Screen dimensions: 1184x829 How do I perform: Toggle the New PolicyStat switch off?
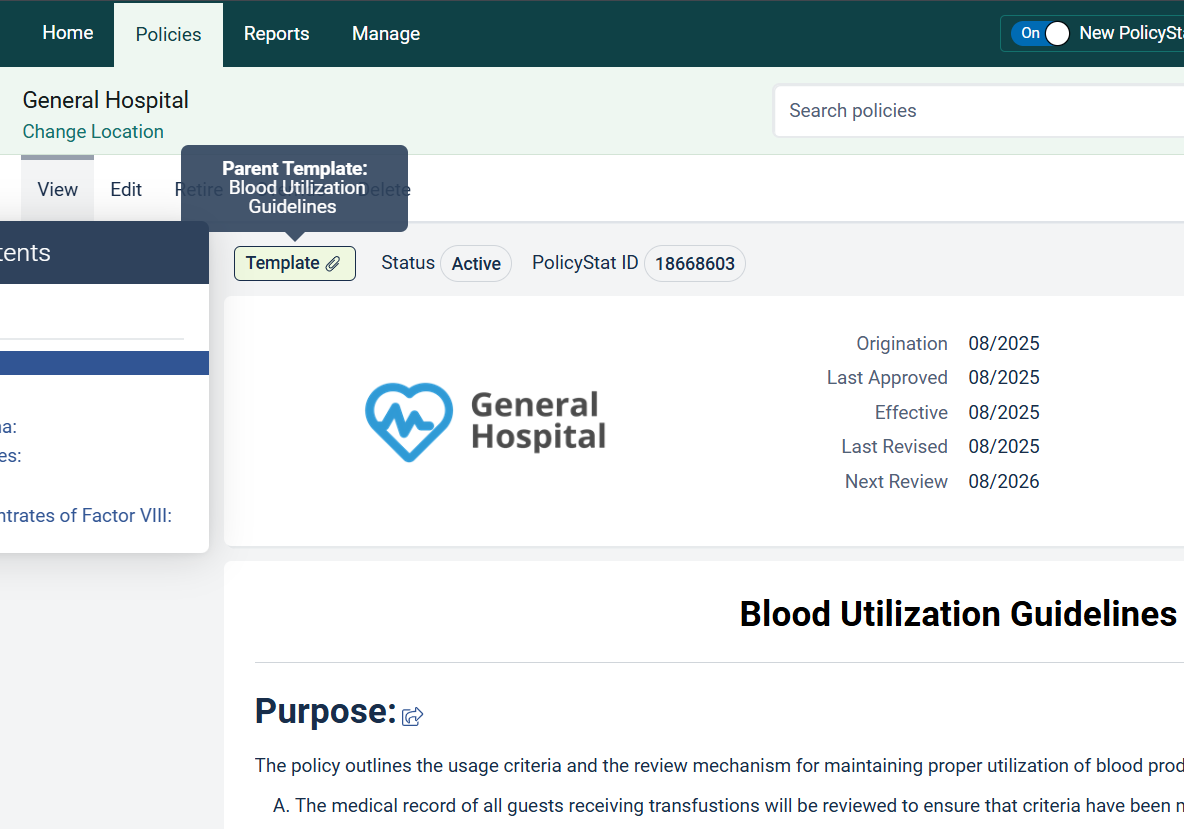click(1042, 33)
